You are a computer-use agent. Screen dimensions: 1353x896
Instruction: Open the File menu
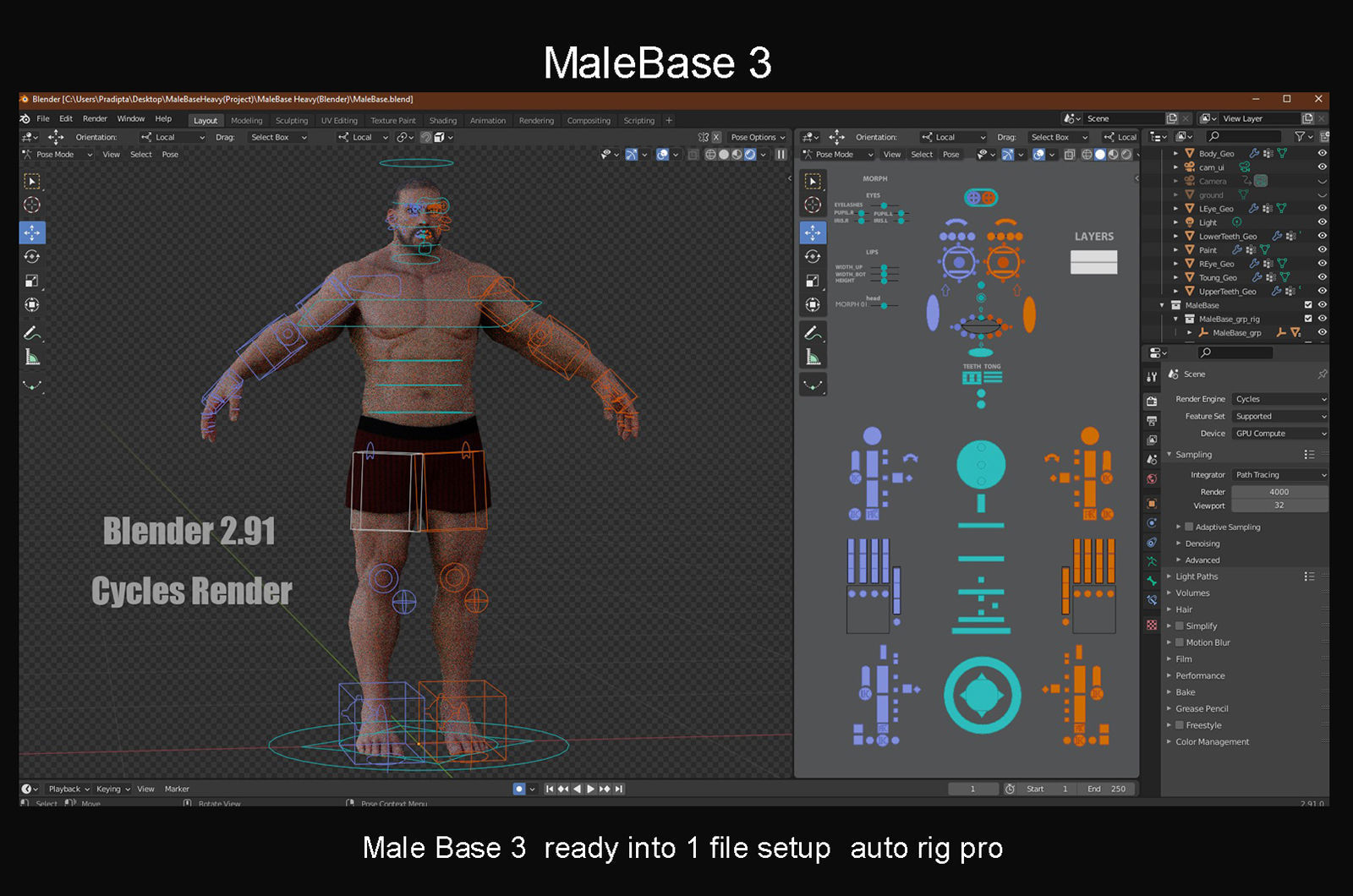click(43, 119)
